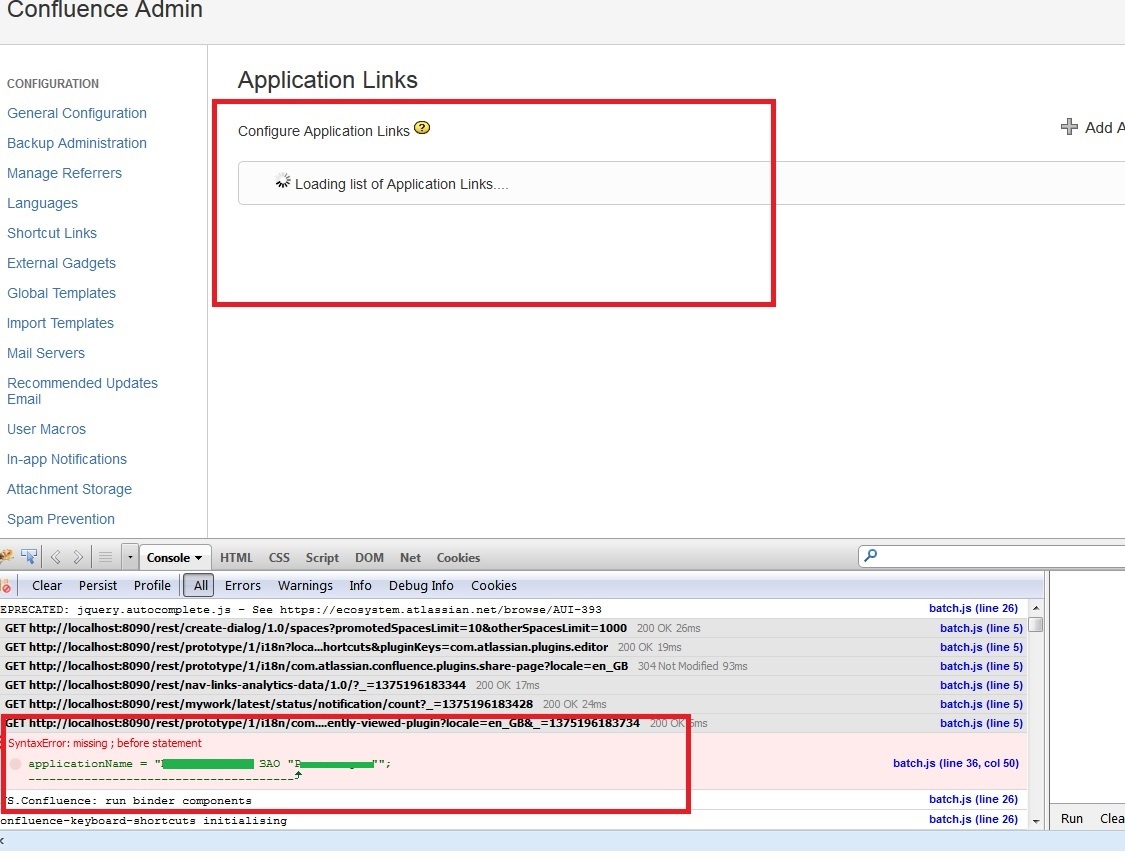Open User Macros page

click(x=47, y=430)
